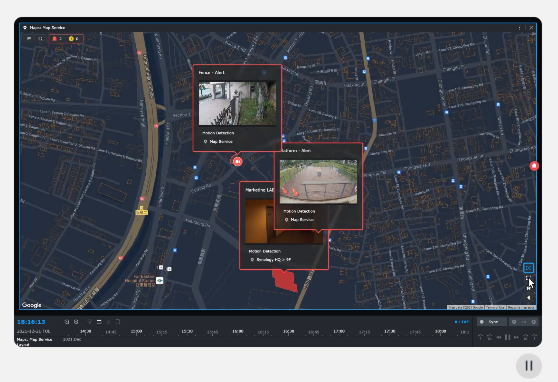Click the previous-segment control left of rewind
This screenshot has width=558, height=382.
pos(490,337)
